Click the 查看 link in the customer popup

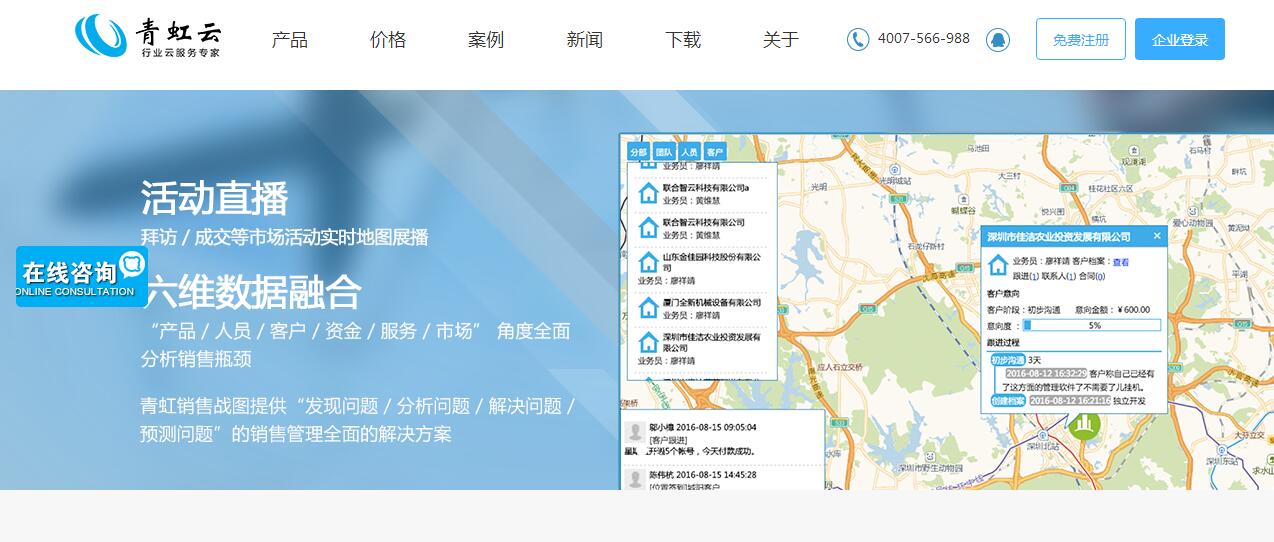click(1120, 263)
